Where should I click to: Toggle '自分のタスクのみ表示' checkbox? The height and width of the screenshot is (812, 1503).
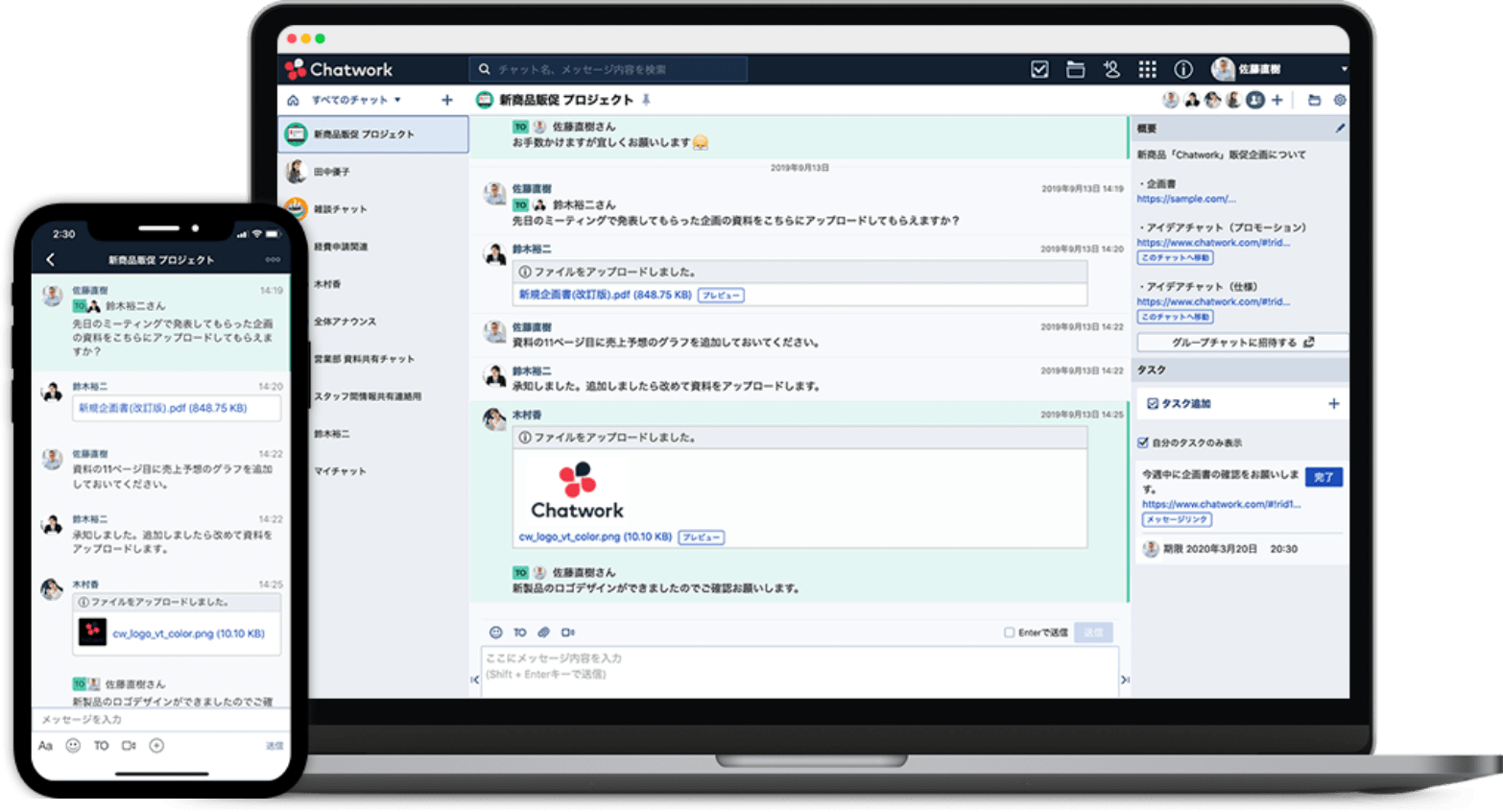(x=1143, y=442)
